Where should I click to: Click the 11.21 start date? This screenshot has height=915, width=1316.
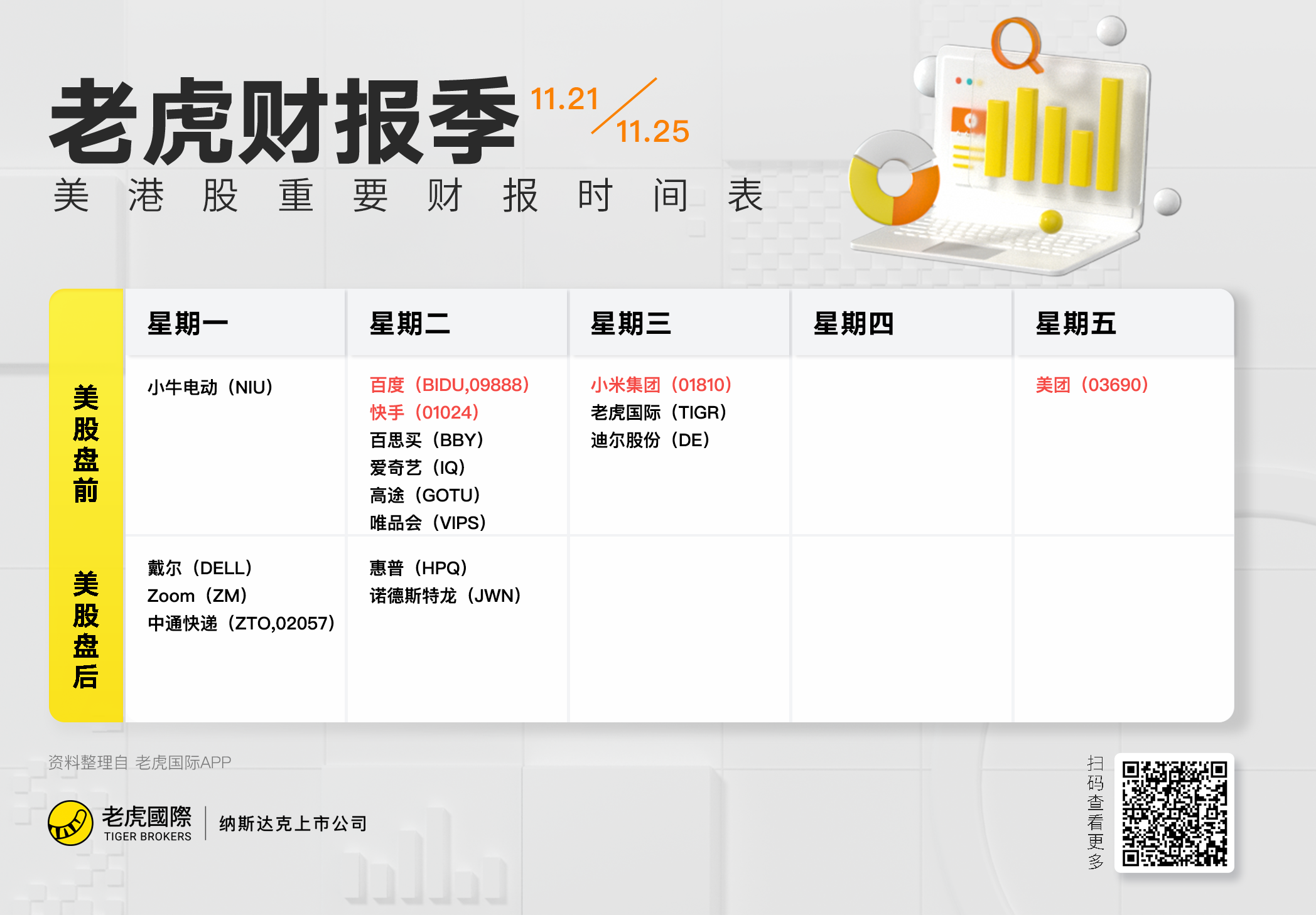[565, 99]
